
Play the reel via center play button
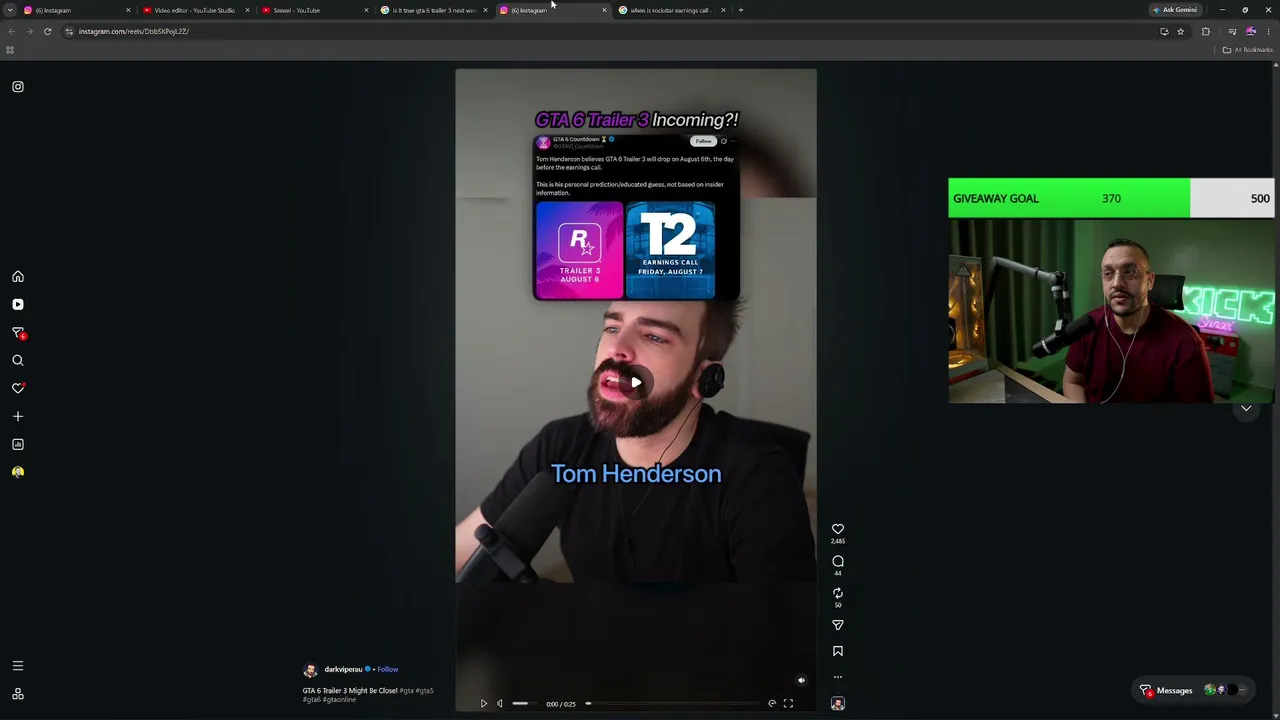pos(636,382)
